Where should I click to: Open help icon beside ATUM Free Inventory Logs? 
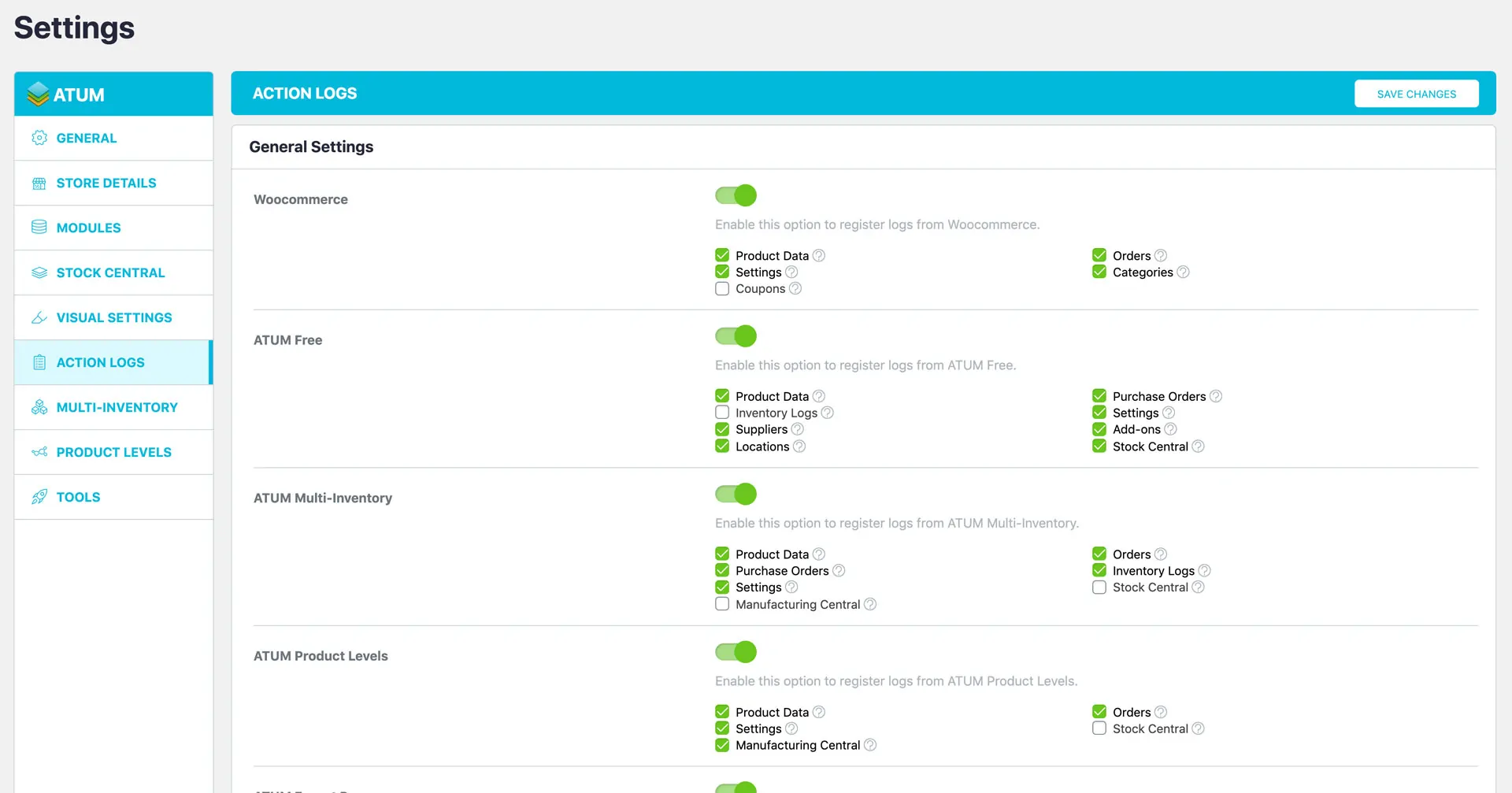pos(827,413)
